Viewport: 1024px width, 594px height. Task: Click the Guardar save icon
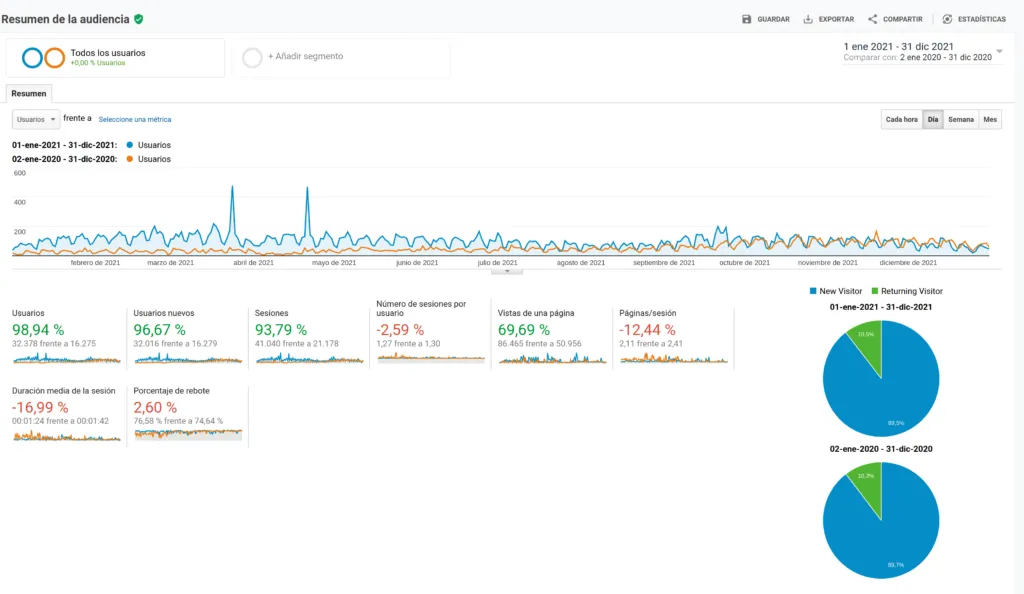point(746,19)
